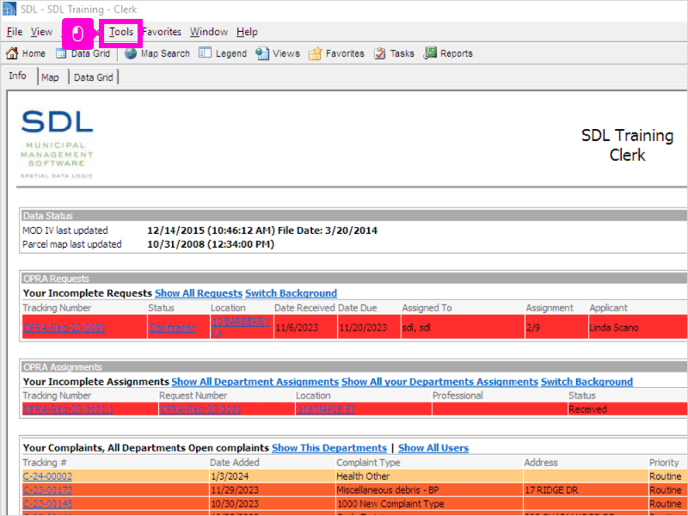Select the 11/20/2023 Date Due cell
Screen dimensions: 688x516
point(369,327)
